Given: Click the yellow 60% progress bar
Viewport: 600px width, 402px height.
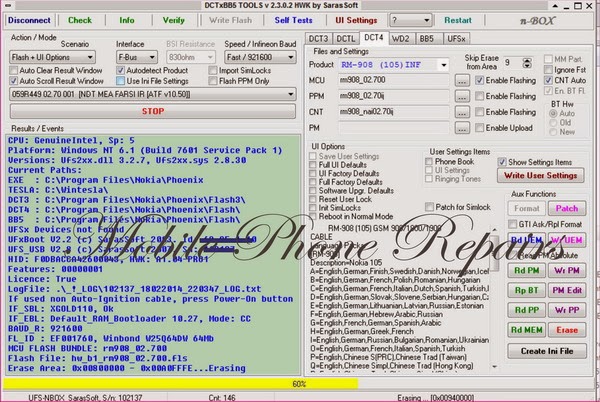Looking at the screenshot, I should click(298, 384).
